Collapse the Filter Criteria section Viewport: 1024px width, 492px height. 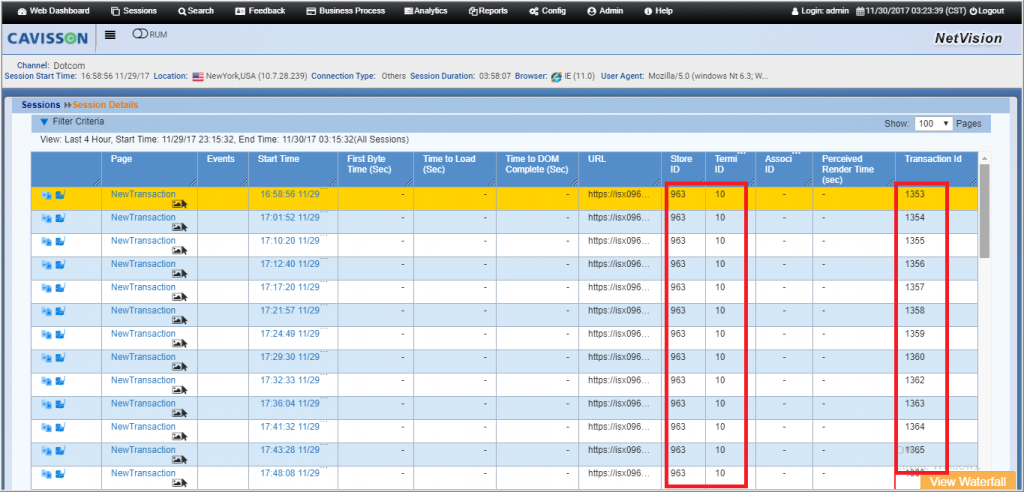[x=44, y=121]
